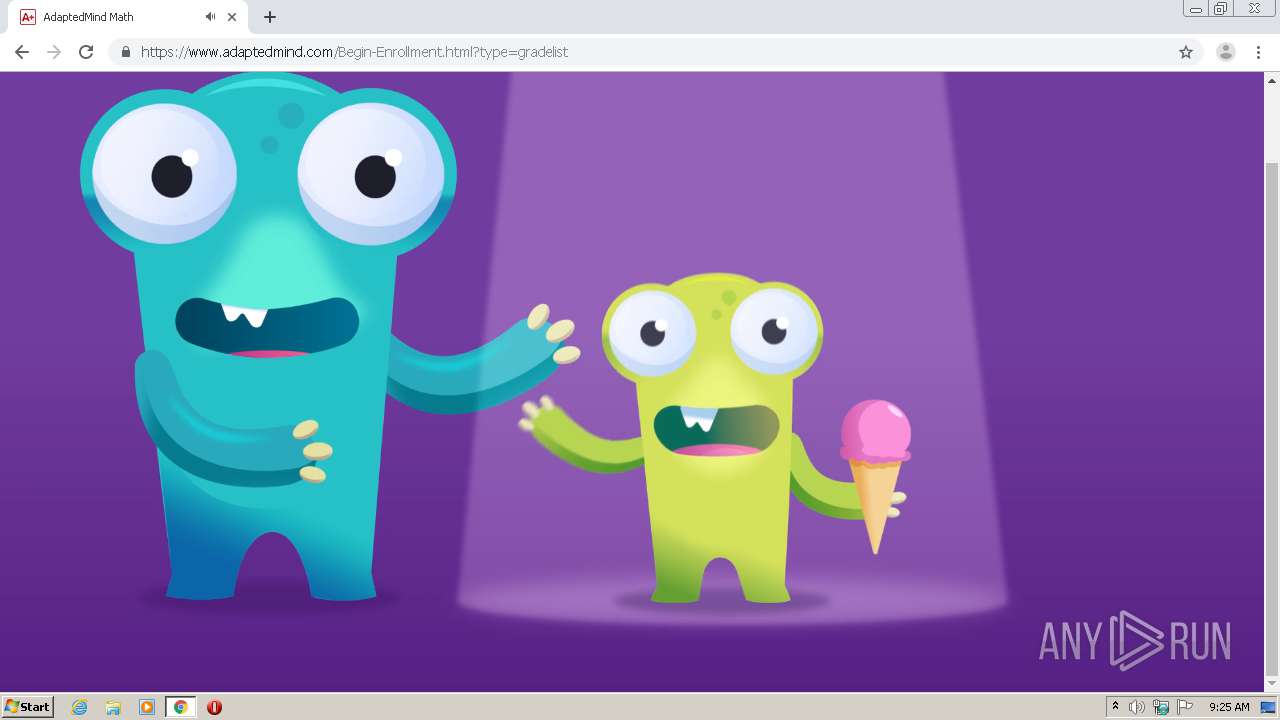Mute the tab audio speaker icon

[x=210, y=17]
